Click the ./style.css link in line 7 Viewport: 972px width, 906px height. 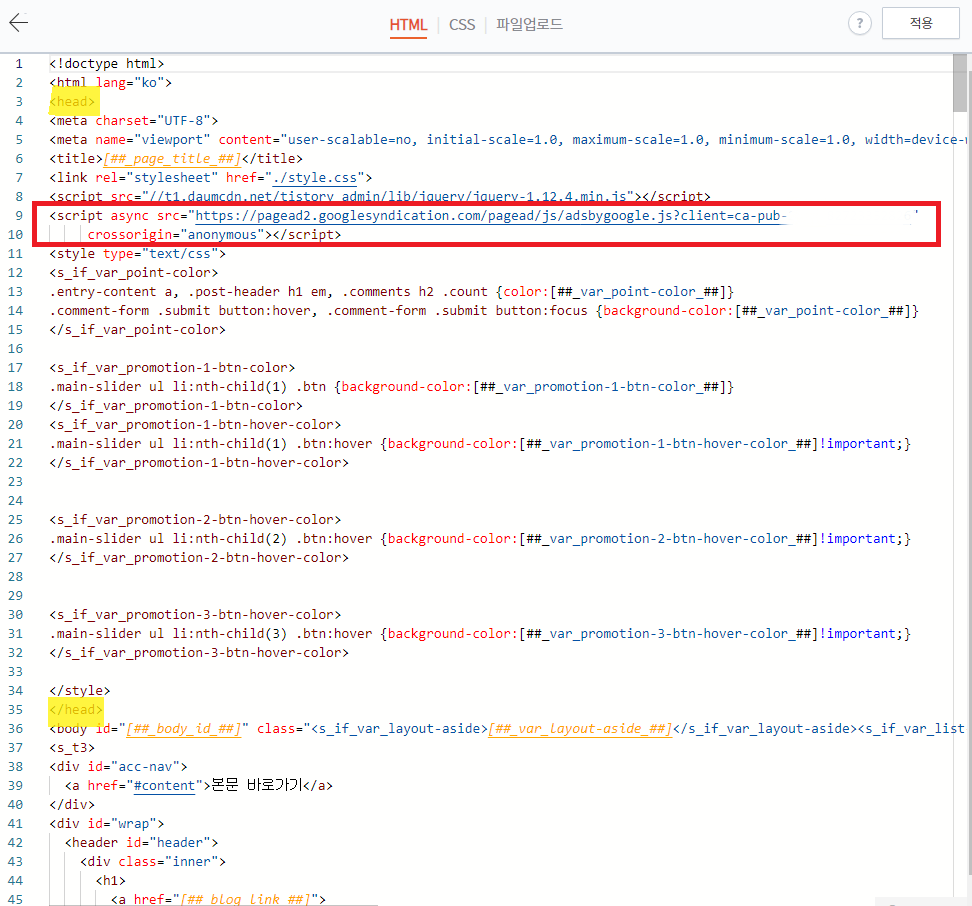pyautogui.click(x=315, y=178)
